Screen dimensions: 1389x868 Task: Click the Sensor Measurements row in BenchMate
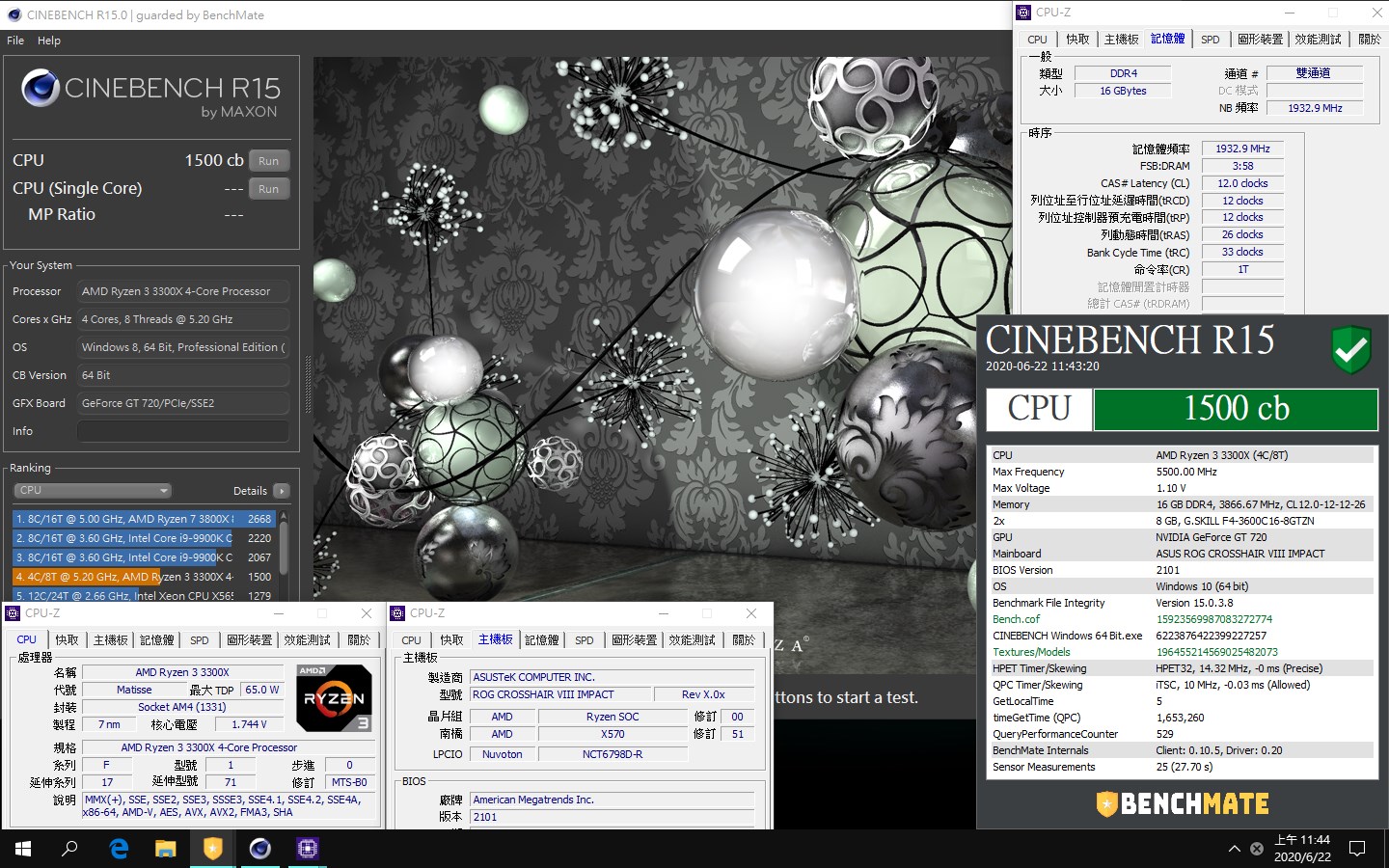(x=1182, y=767)
